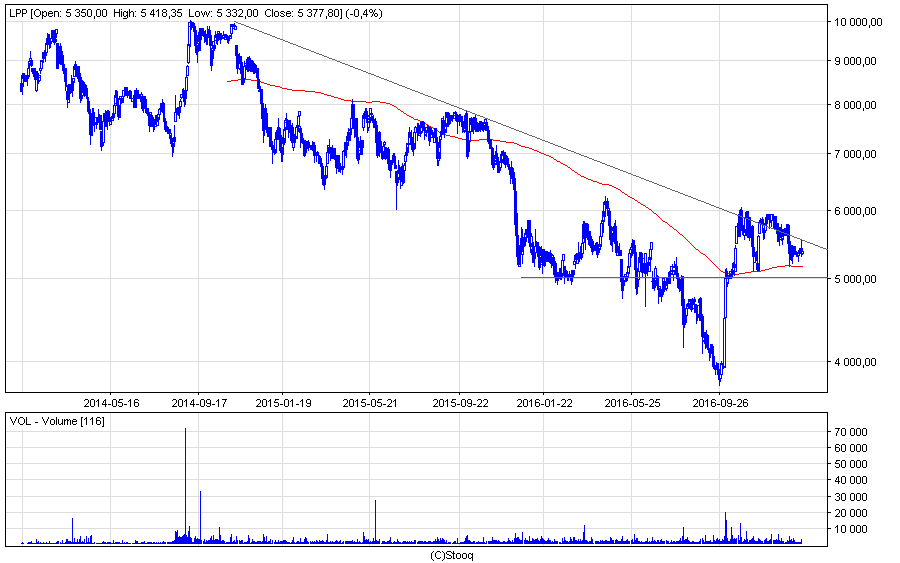The width and height of the screenshot is (900, 563).
Task: Select the 70 000 volume axis label
Action: 852,432
